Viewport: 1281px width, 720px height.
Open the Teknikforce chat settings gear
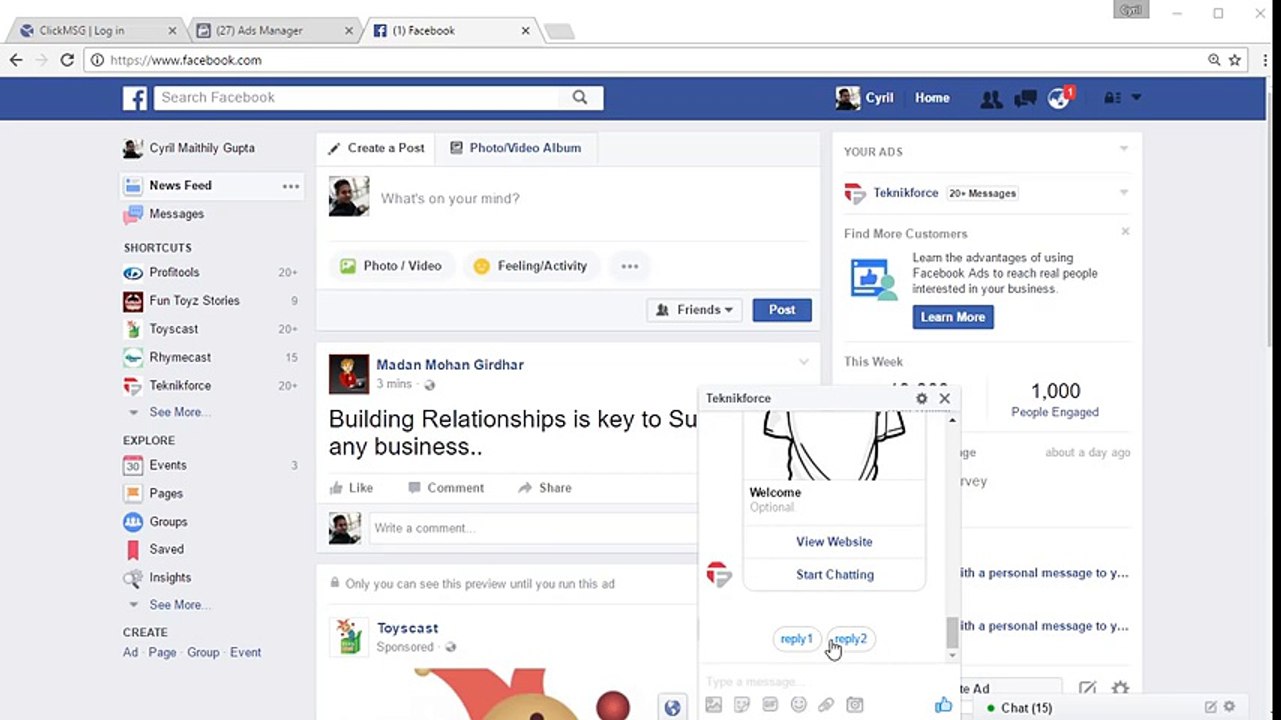(922, 398)
